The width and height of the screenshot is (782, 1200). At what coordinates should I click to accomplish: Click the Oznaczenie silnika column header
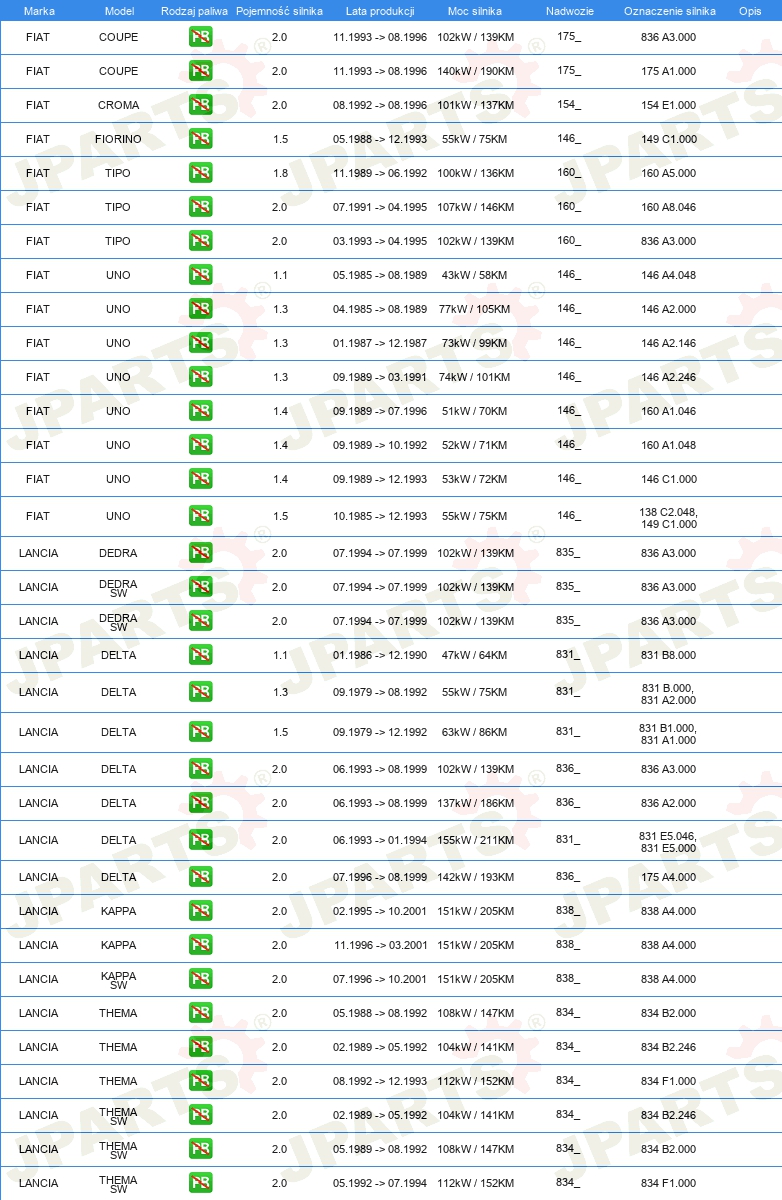(669, 11)
